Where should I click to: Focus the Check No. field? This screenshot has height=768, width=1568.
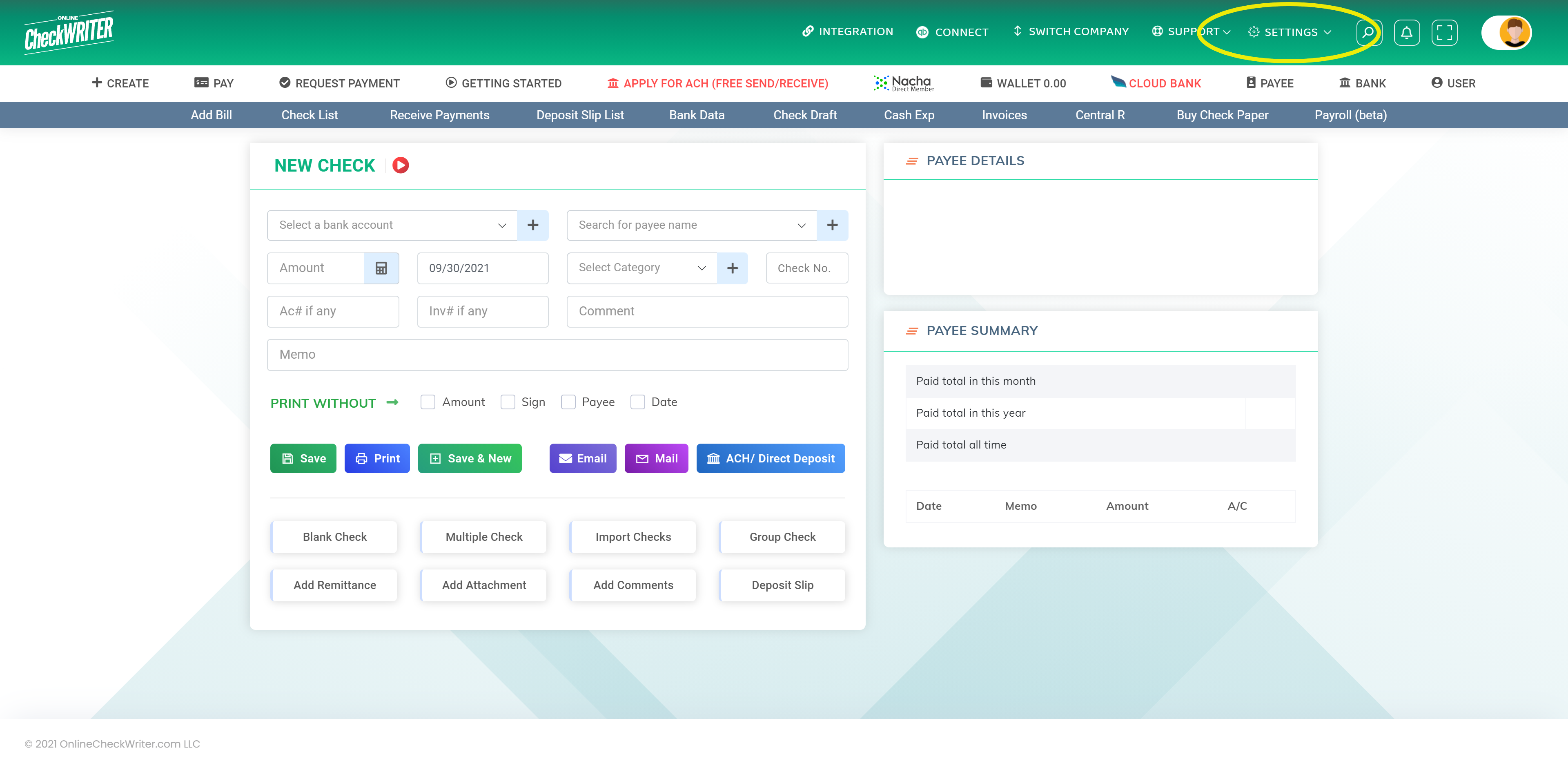(806, 268)
